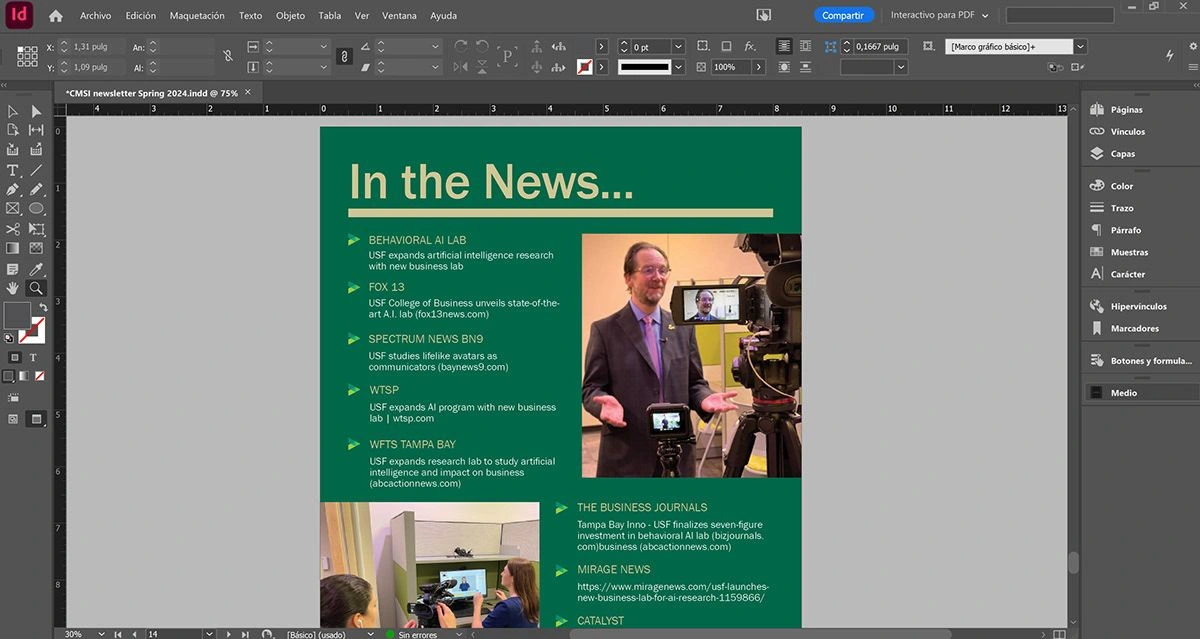The width and height of the screenshot is (1200, 639).
Task: Click the flip horizontal icon
Action: pyautogui.click(x=461, y=67)
